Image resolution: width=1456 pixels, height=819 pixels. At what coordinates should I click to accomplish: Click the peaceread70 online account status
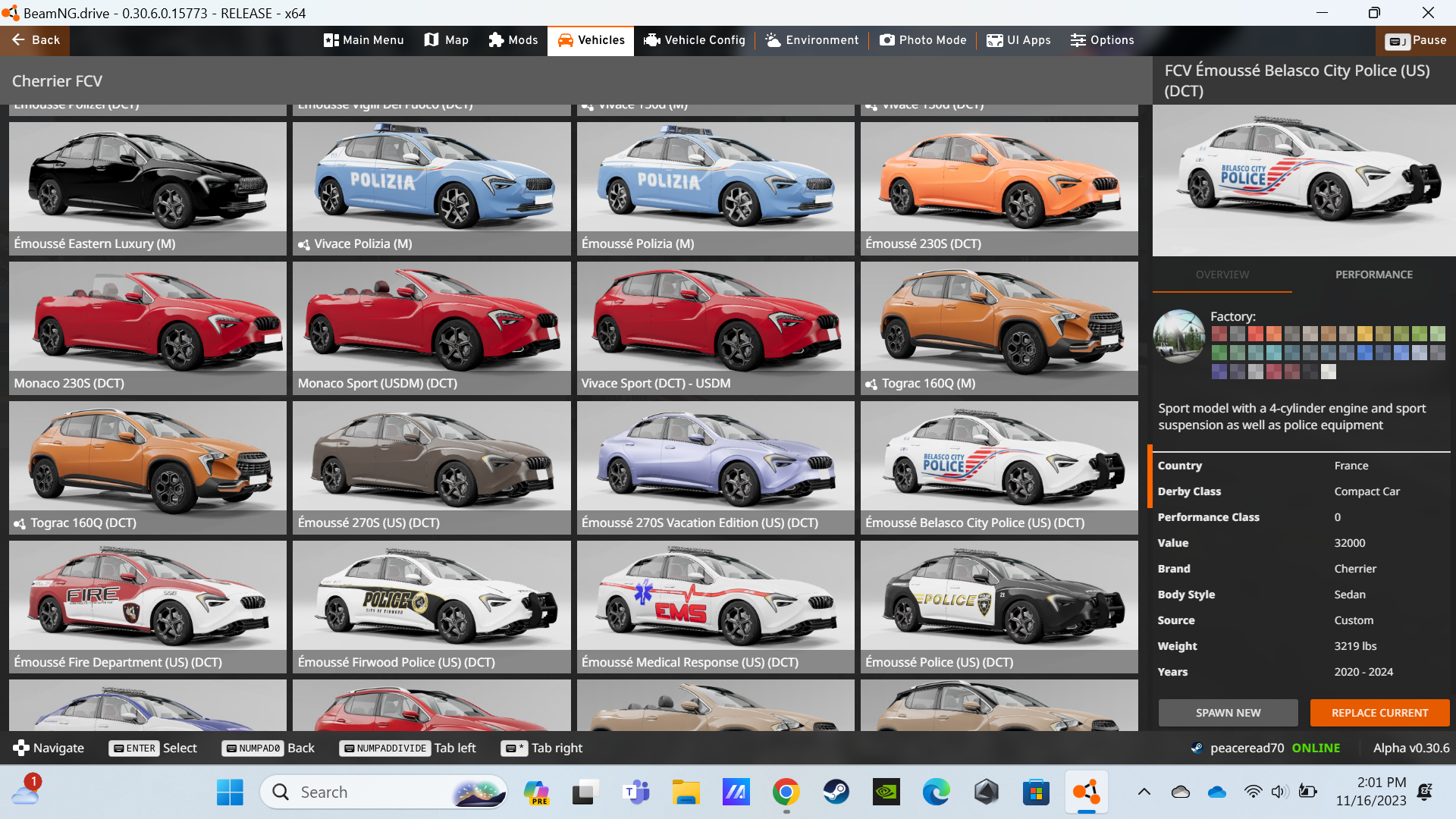1275,748
